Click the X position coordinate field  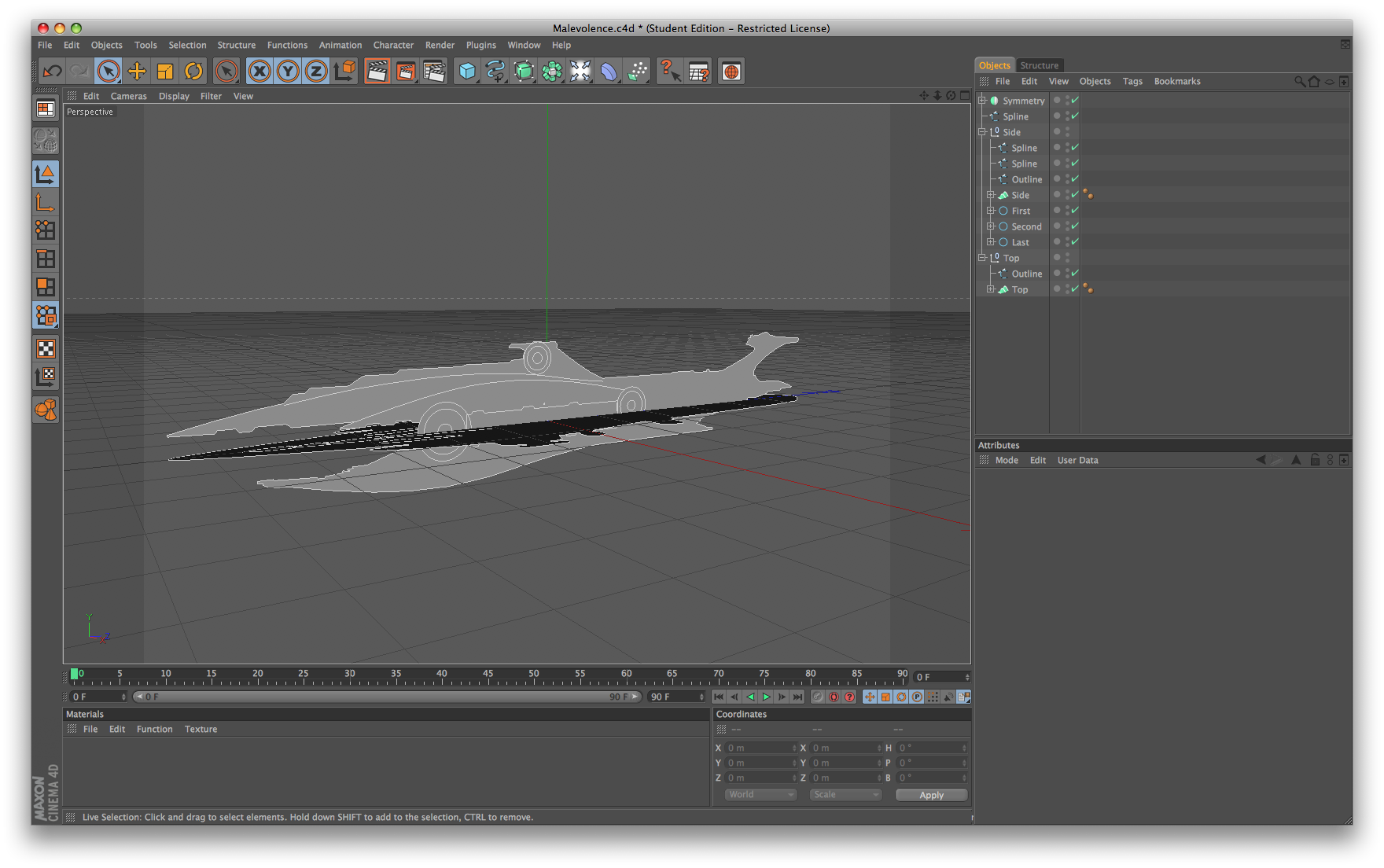760,748
